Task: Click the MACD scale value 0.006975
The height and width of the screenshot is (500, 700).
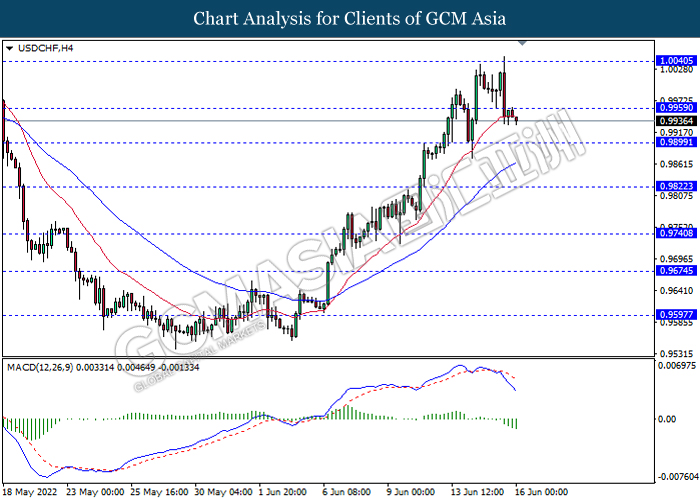Action: pyautogui.click(x=677, y=366)
